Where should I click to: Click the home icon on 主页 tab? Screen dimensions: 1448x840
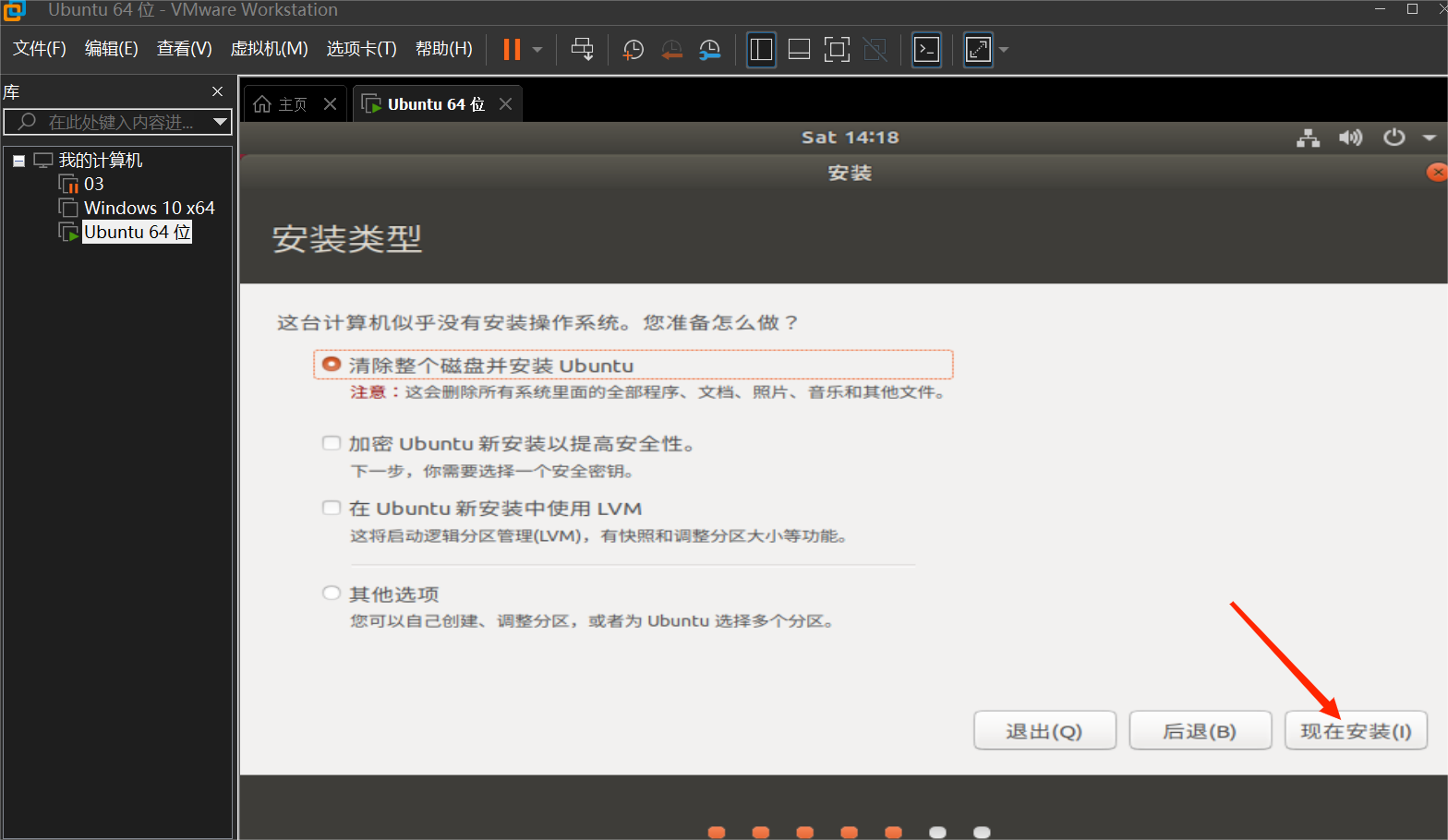tap(262, 104)
